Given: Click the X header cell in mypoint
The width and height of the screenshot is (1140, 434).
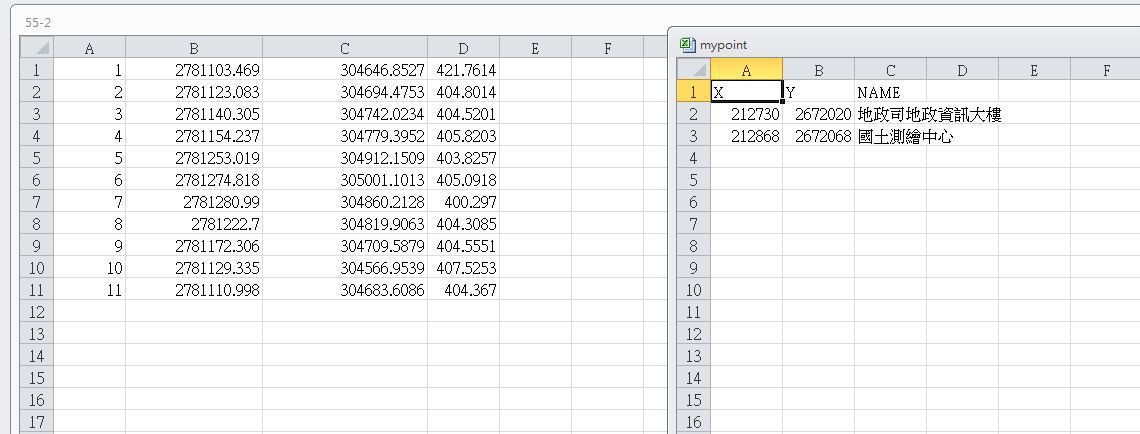Looking at the screenshot, I should 747,92.
